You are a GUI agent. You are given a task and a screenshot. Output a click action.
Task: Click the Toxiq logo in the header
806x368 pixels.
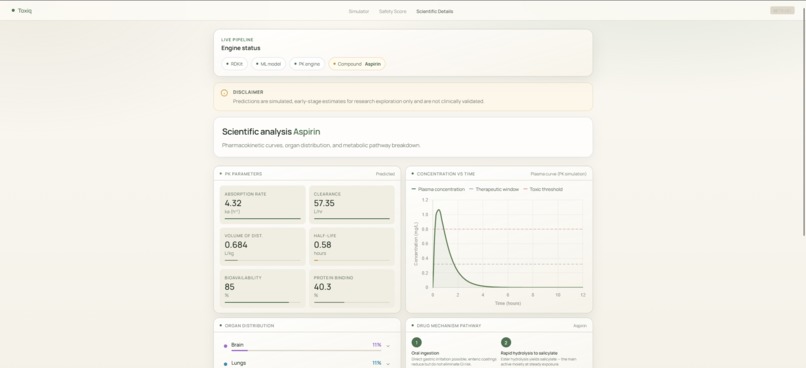click(22, 10)
